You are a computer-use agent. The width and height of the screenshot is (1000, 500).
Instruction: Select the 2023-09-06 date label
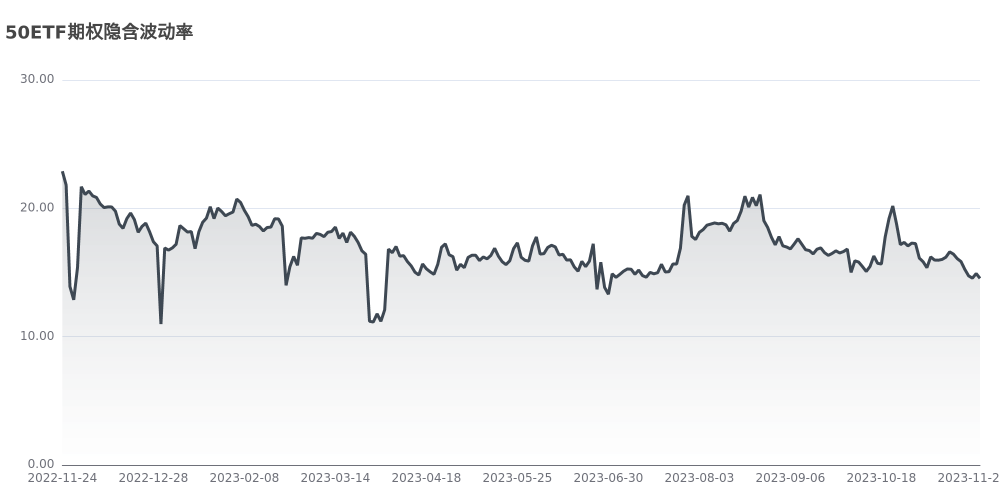tap(790, 478)
